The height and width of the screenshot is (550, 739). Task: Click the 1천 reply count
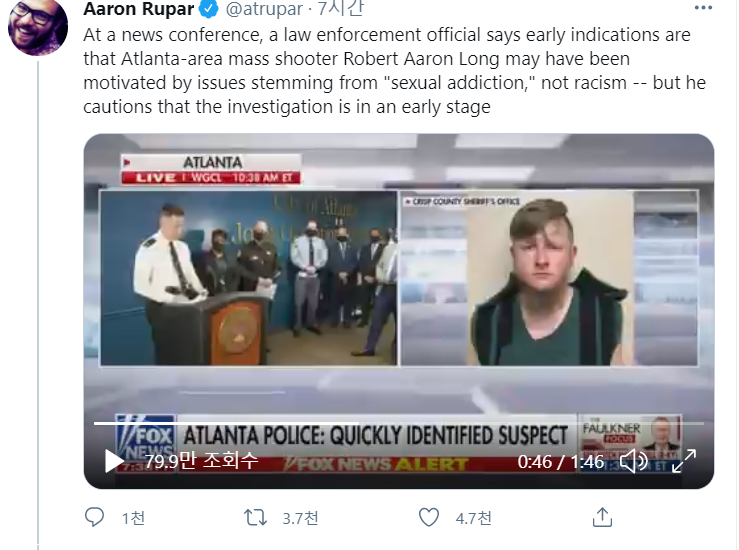coord(133,517)
